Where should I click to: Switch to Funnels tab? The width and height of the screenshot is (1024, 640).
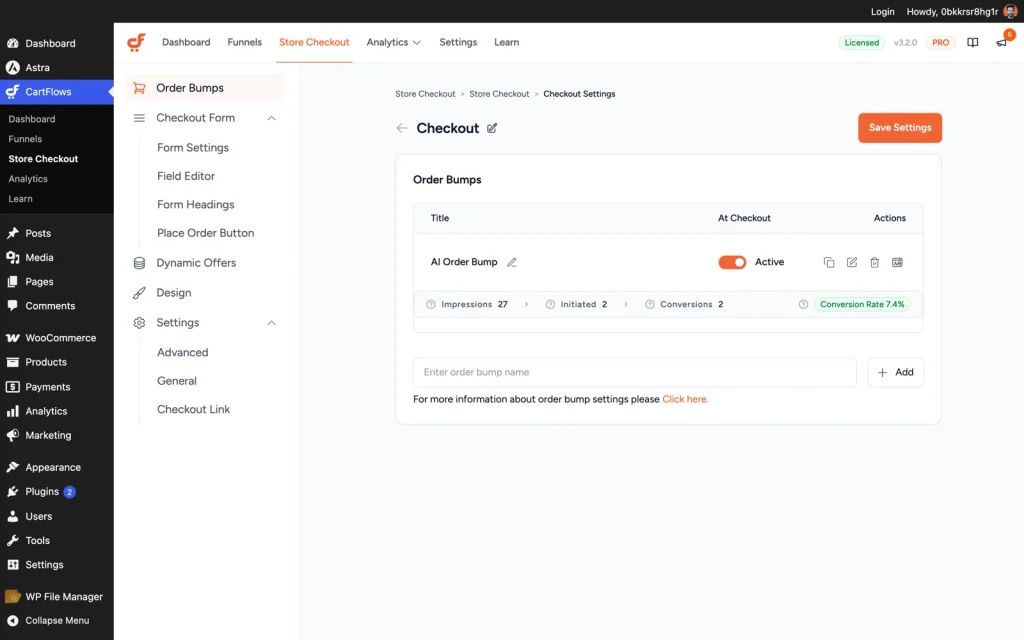pos(244,42)
